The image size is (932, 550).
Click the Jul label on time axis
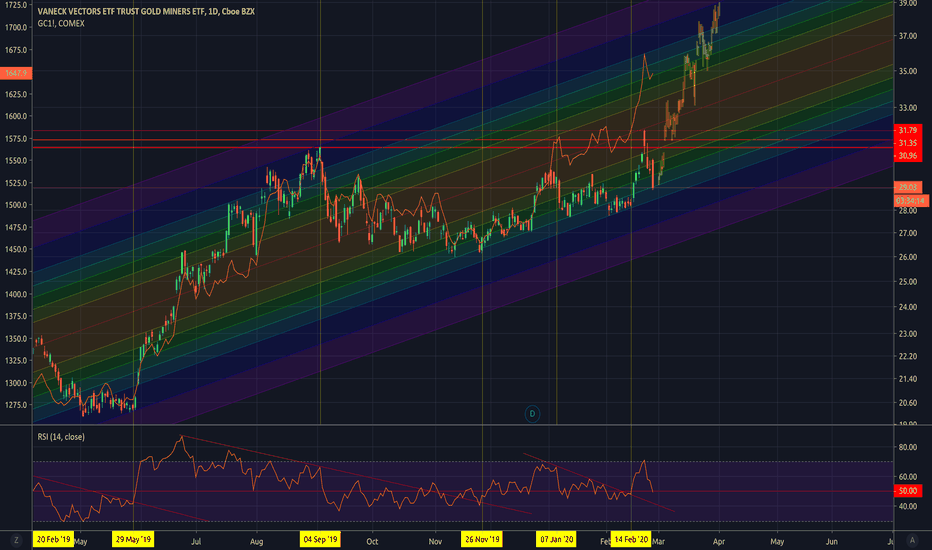pos(196,542)
